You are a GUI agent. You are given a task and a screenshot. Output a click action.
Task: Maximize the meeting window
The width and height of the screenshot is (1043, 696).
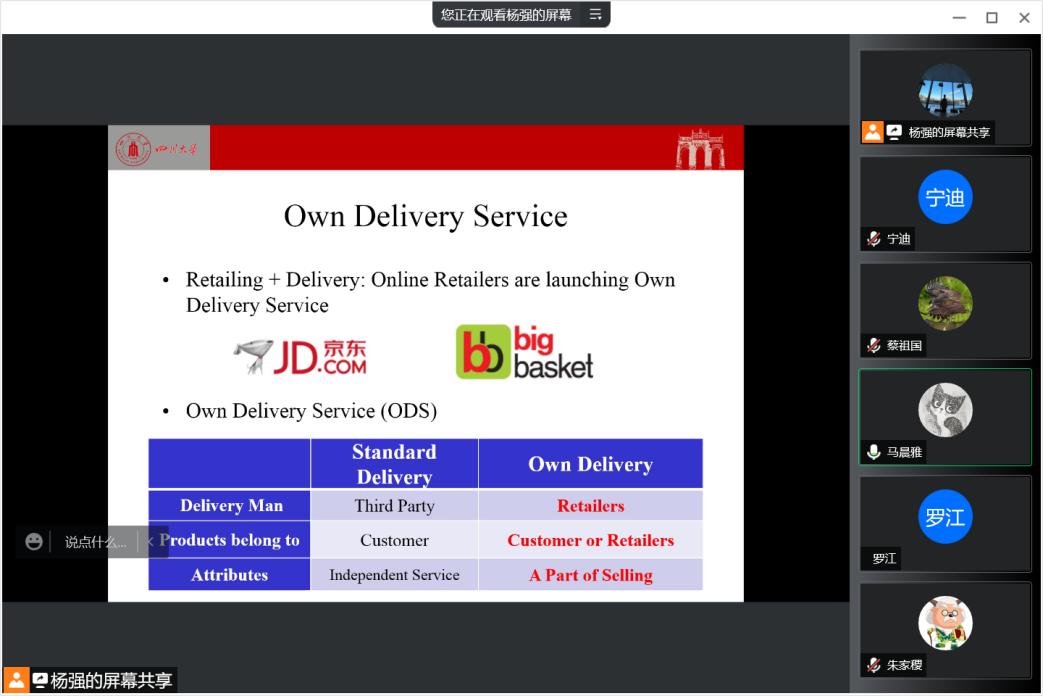tap(992, 17)
